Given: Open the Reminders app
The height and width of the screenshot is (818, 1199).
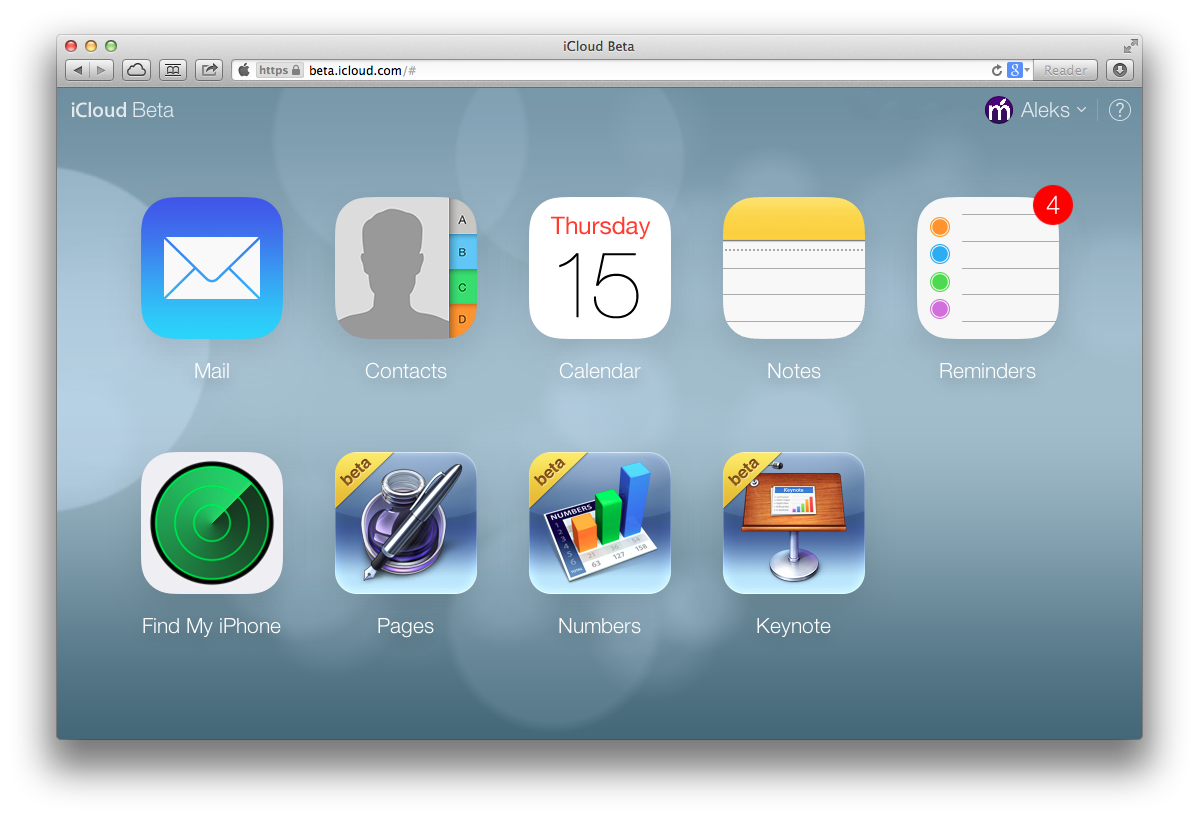Looking at the screenshot, I should pos(987,268).
